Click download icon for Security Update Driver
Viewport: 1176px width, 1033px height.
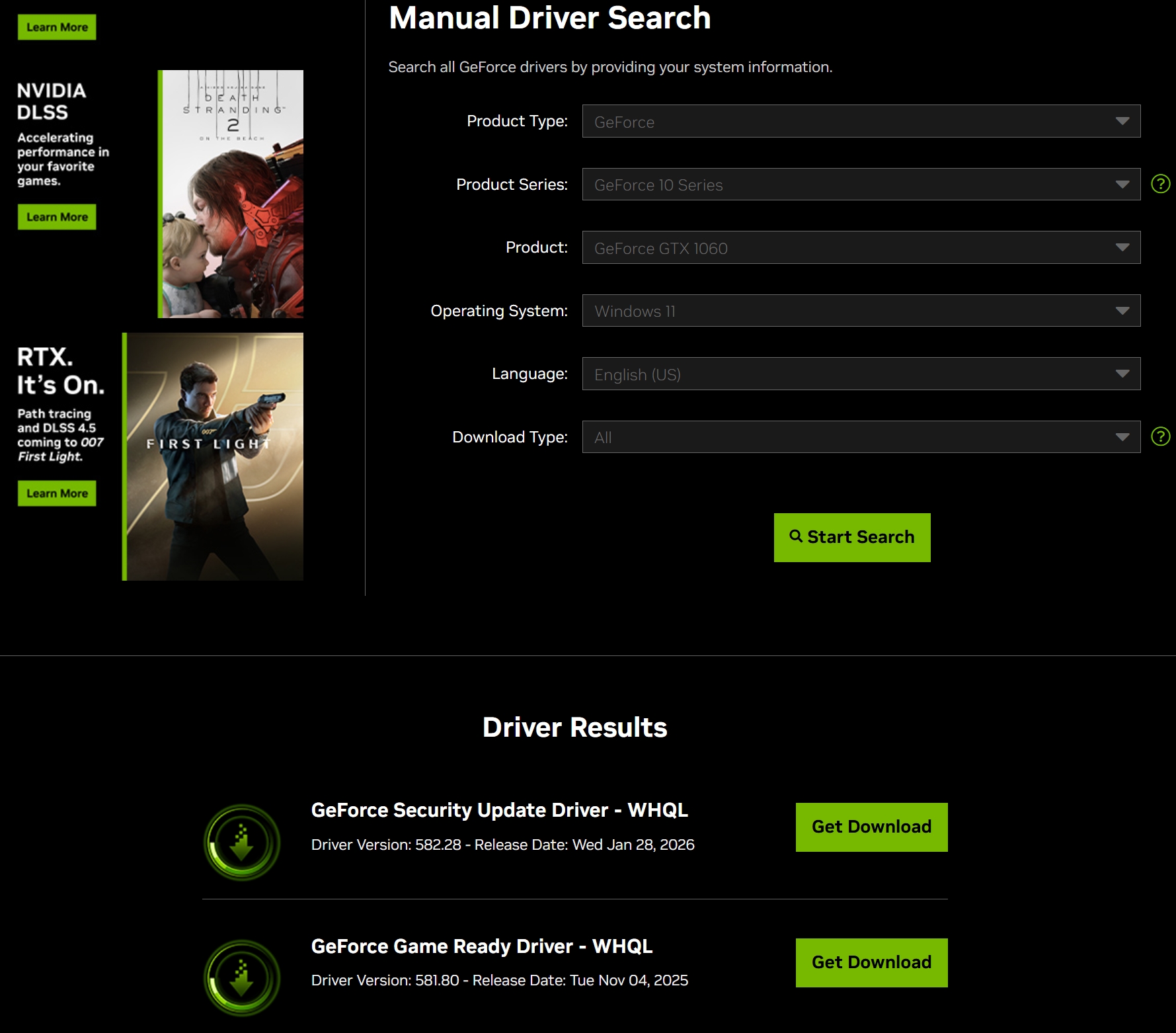pos(242,842)
